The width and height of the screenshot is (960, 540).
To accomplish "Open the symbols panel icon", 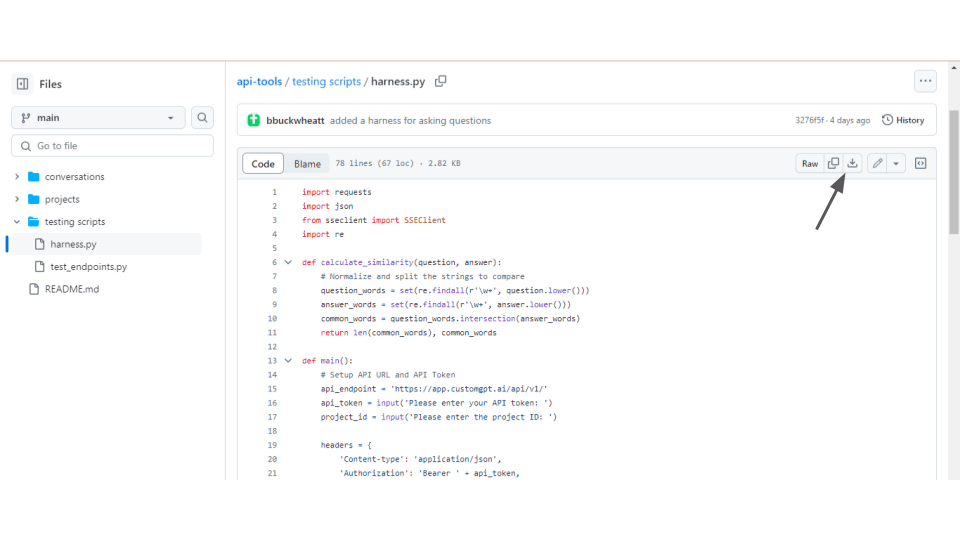I will (920, 163).
